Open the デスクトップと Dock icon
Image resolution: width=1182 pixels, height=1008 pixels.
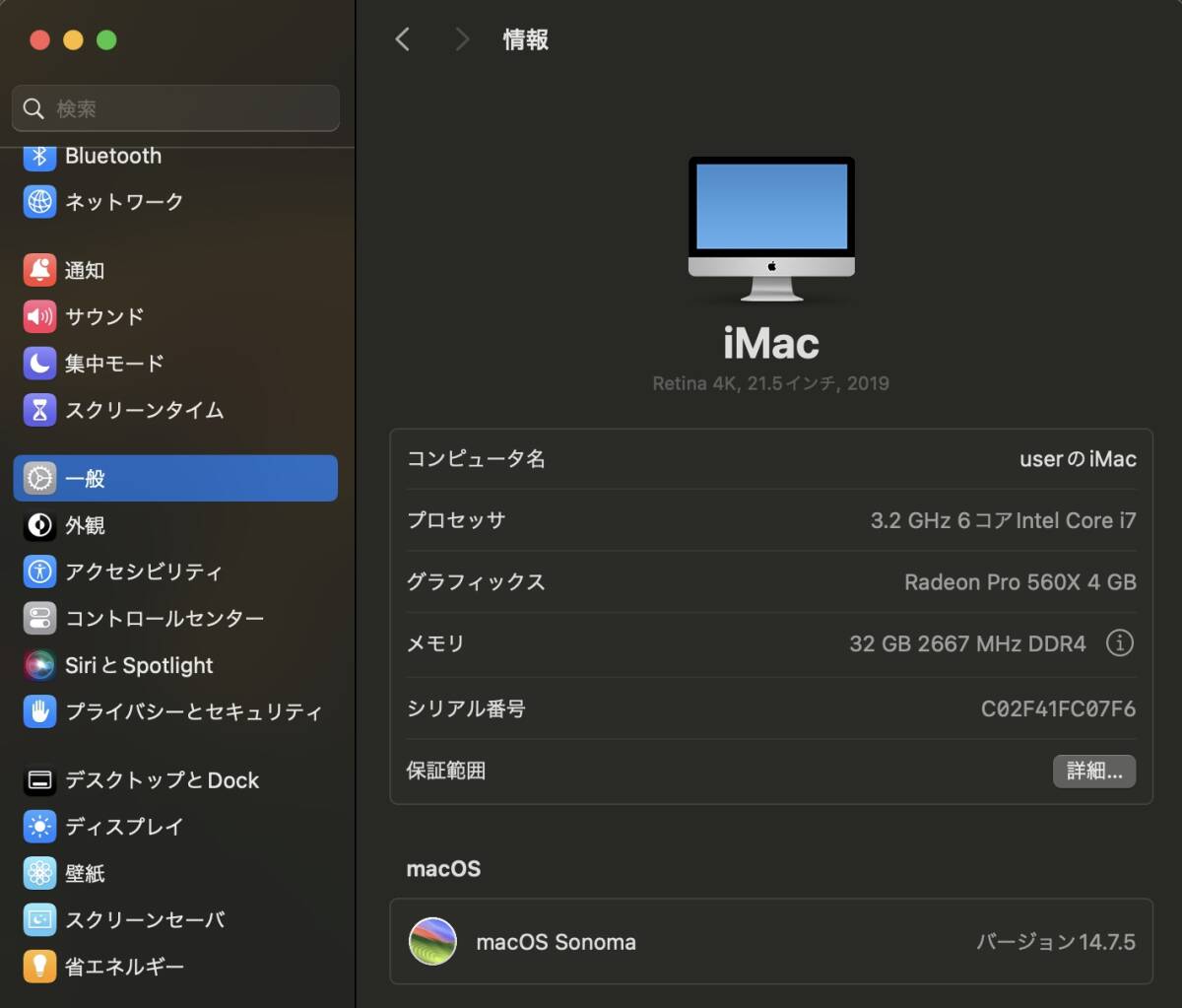tap(39, 780)
